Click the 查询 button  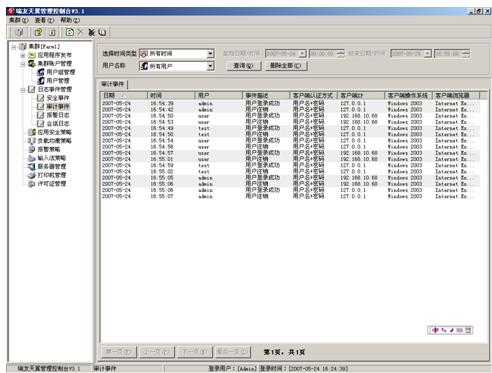click(x=243, y=66)
